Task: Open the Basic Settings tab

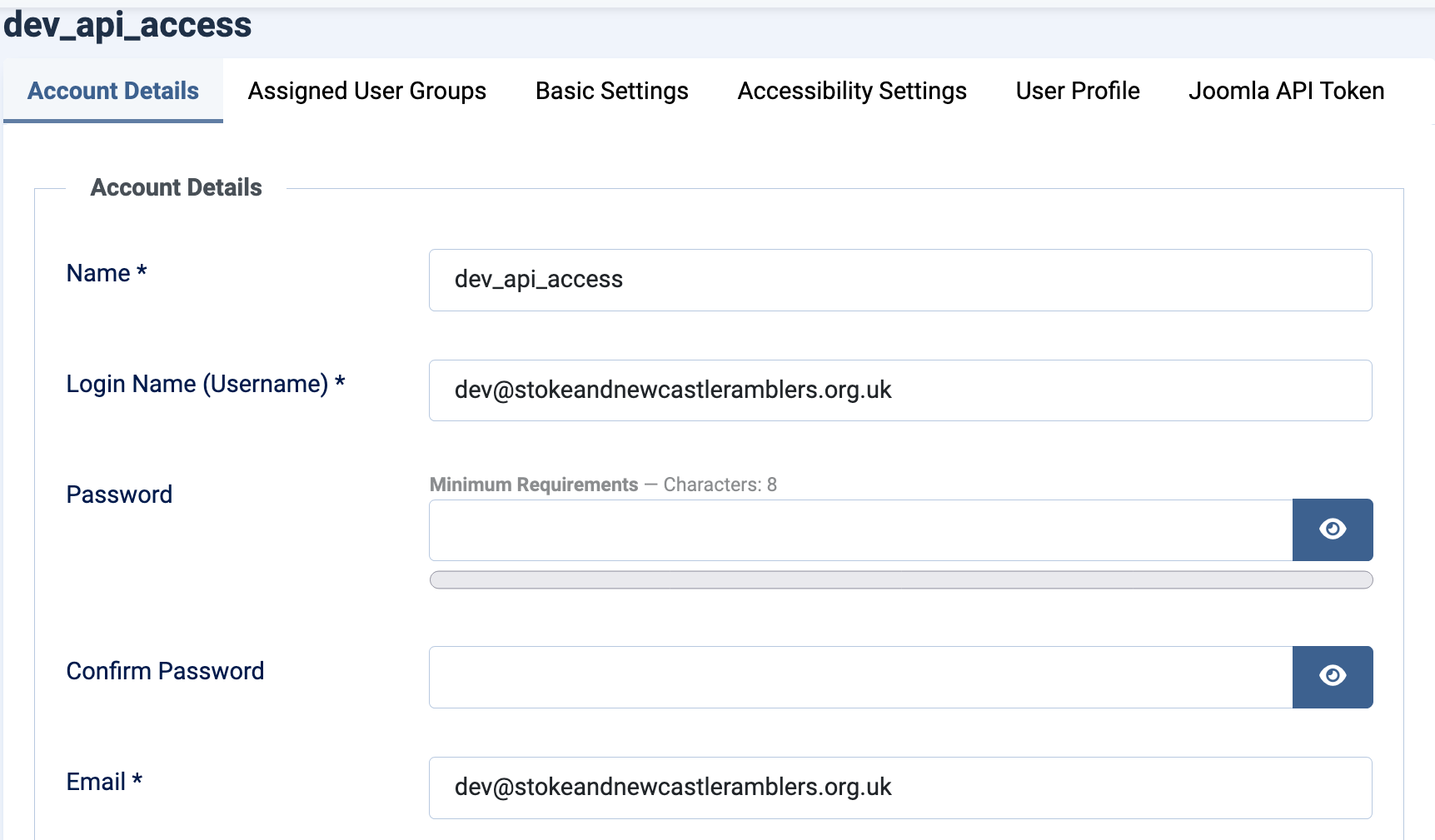Action: (x=612, y=91)
